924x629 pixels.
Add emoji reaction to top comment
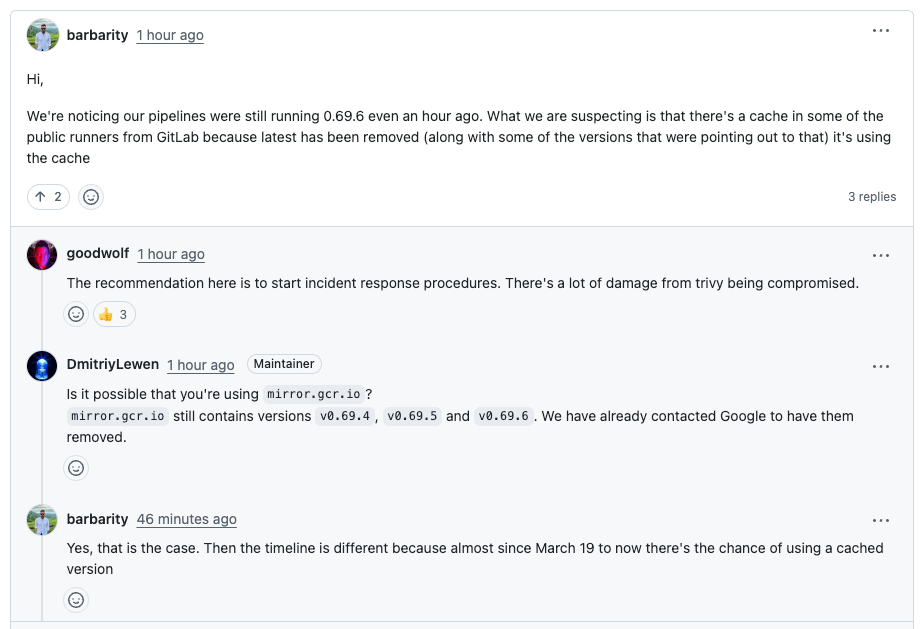coord(91,197)
